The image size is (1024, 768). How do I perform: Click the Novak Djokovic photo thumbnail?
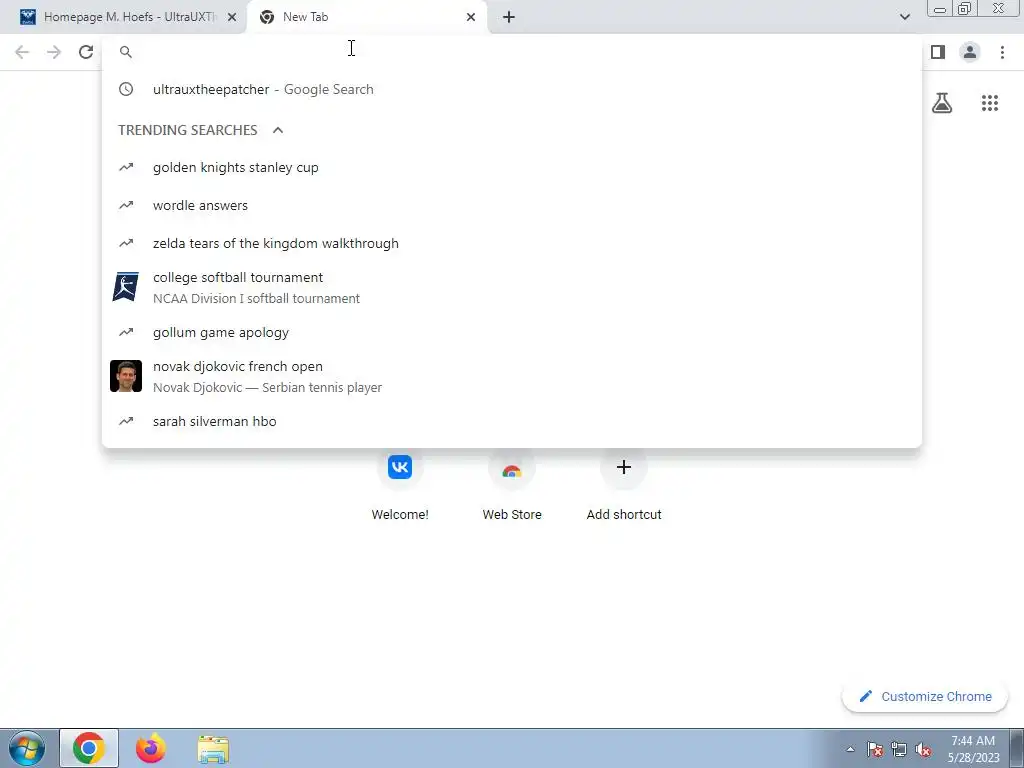[126, 376]
